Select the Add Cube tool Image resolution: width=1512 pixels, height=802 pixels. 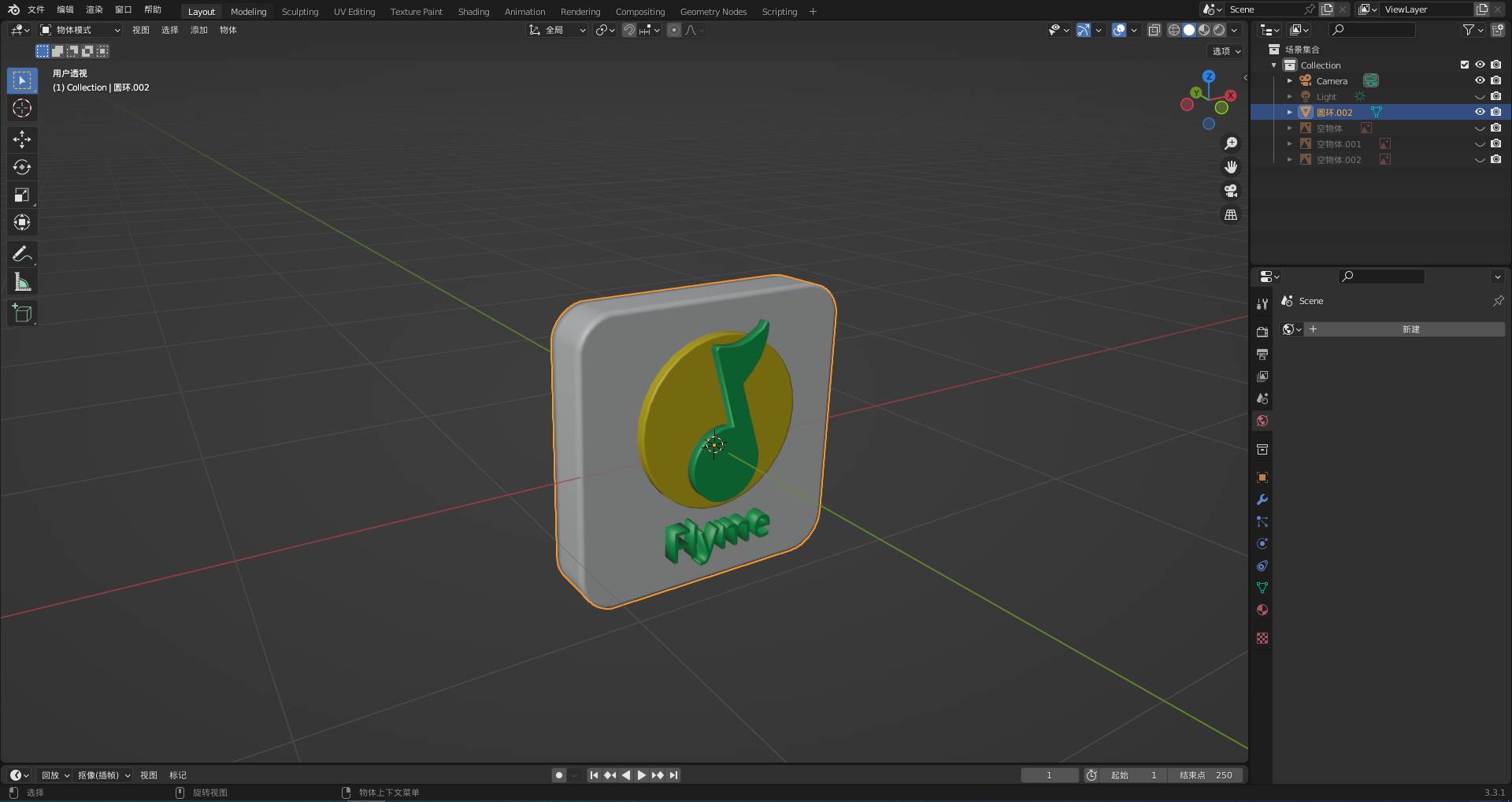(x=22, y=313)
